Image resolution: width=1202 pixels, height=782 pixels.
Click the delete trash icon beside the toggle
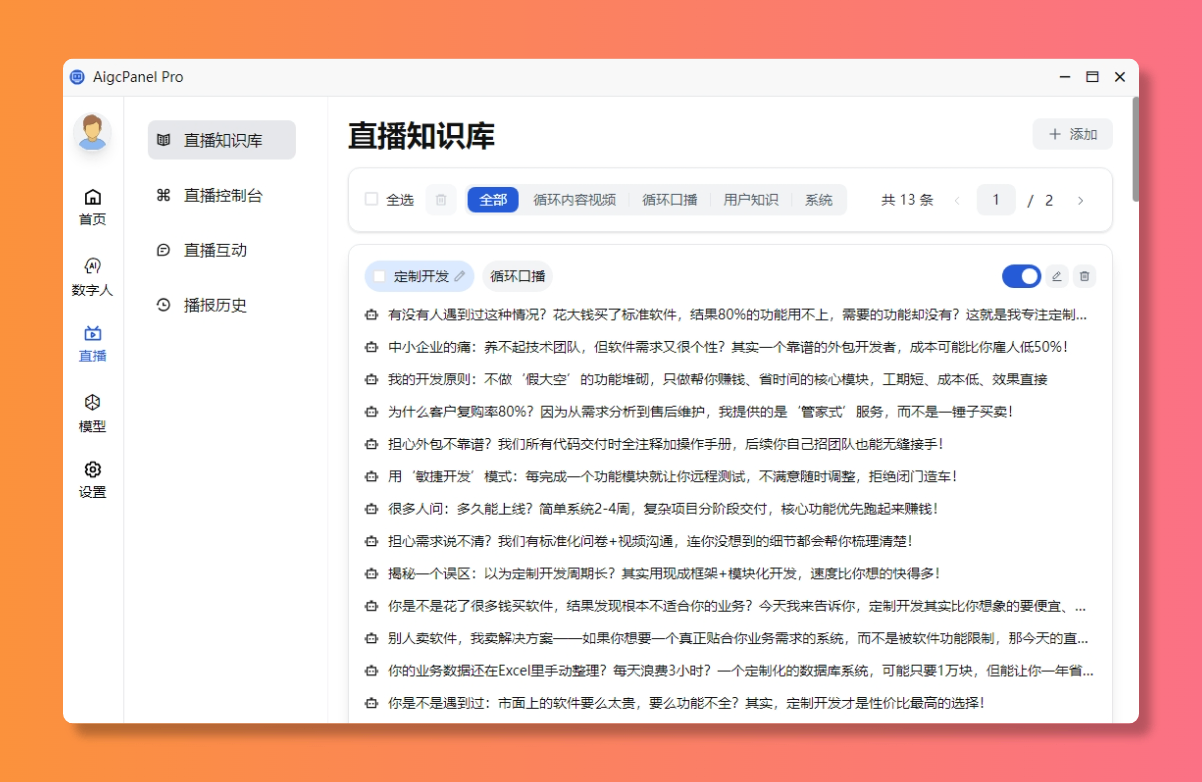[1084, 276]
